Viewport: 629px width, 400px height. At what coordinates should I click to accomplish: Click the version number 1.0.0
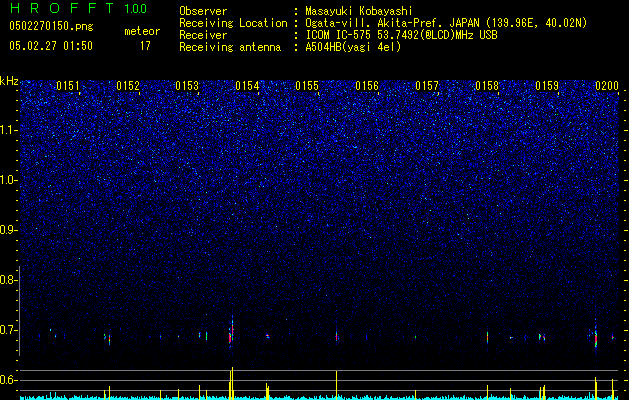136,9
